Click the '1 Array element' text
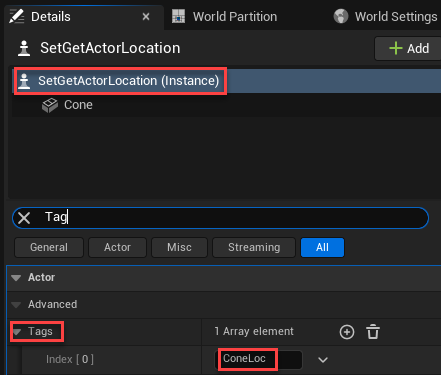Screen dimensions: 441x375 254,331
